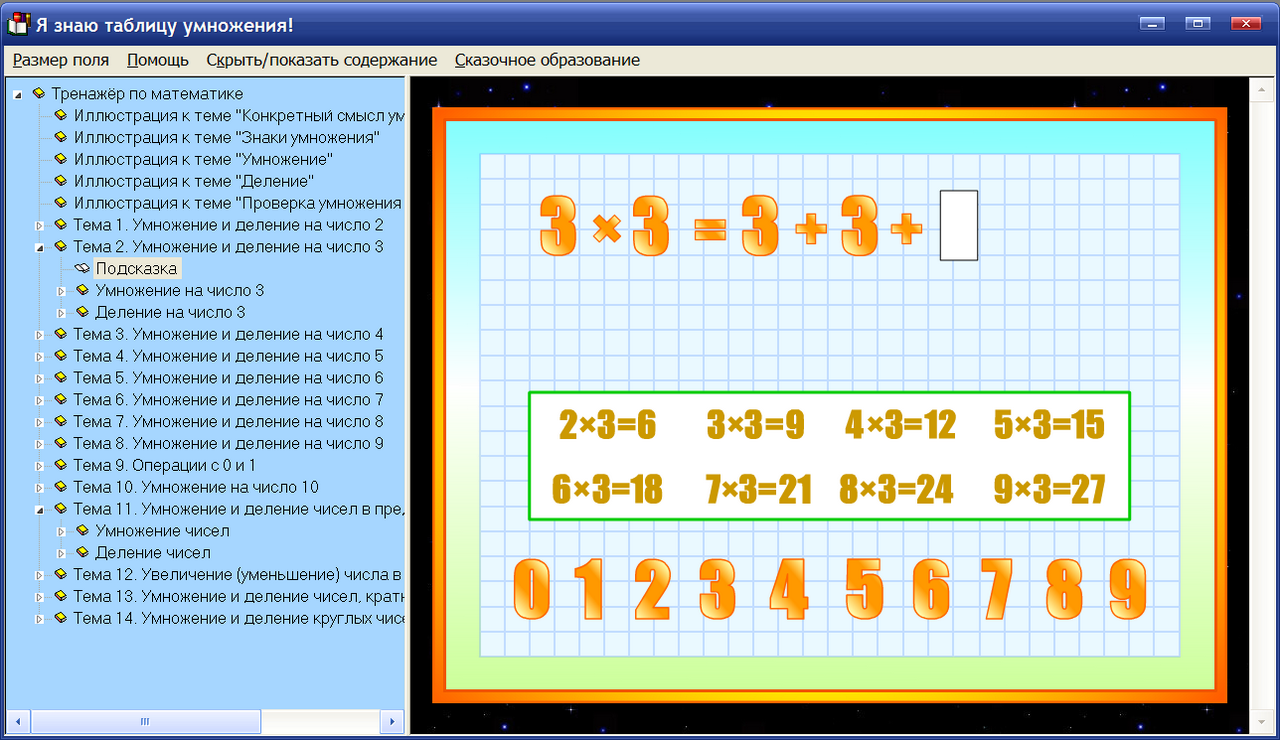The height and width of the screenshot is (740, 1280).
Task: Select Тема 10. Умножение на число 10
Action: [x=196, y=487]
